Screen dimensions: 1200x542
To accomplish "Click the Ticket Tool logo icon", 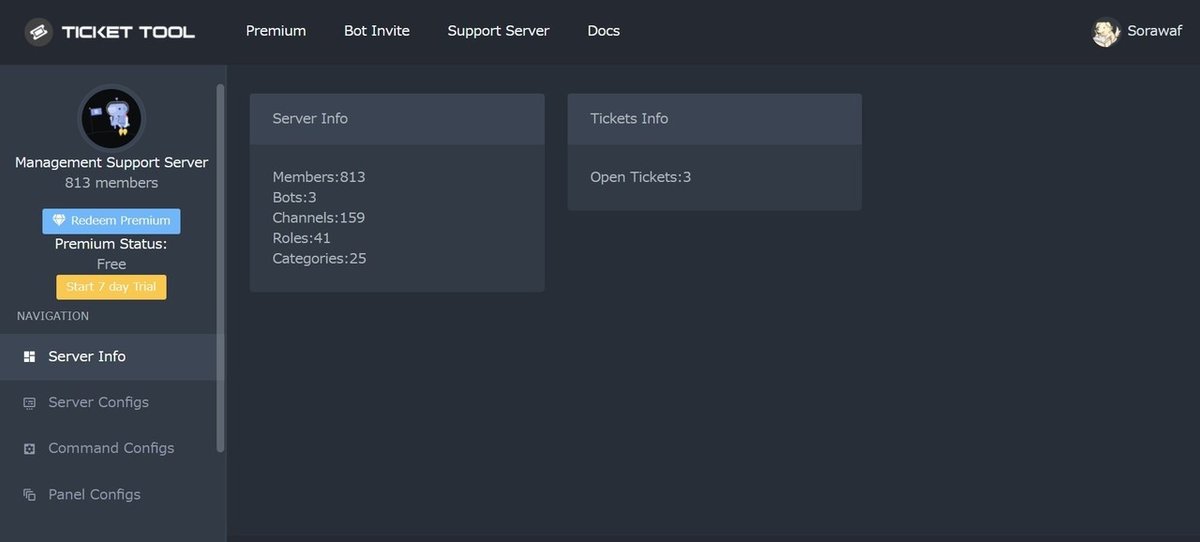I will [39, 32].
